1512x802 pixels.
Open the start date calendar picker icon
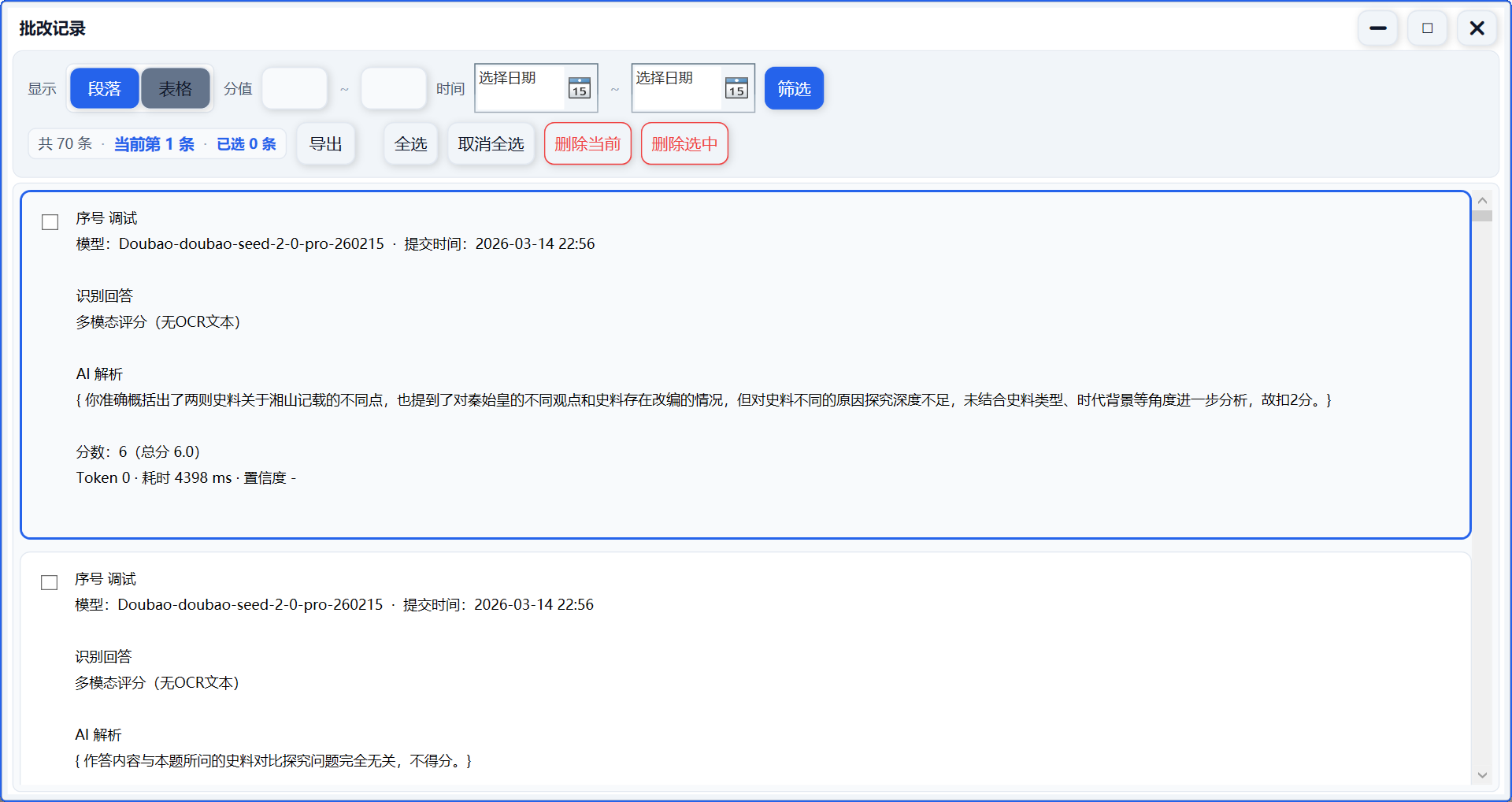(x=580, y=88)
